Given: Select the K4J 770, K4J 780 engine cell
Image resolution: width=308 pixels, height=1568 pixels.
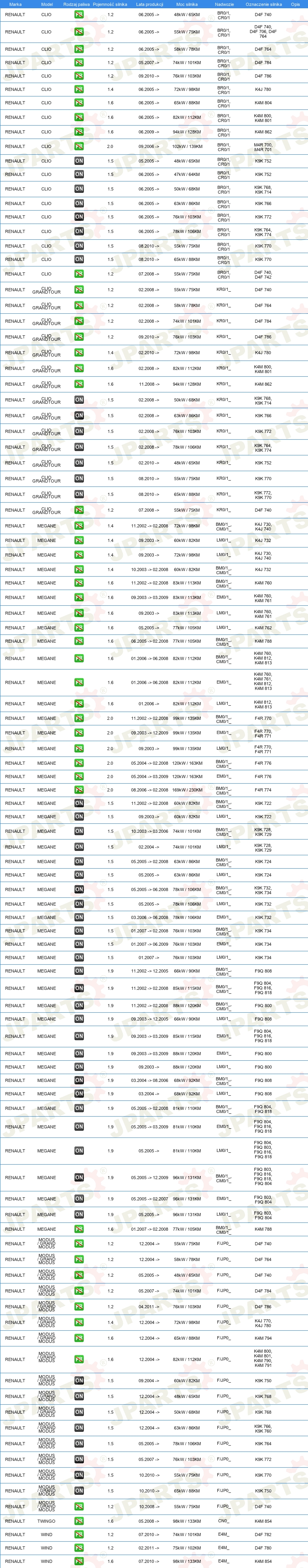Looking at the screenshot, I should 263,1323.
